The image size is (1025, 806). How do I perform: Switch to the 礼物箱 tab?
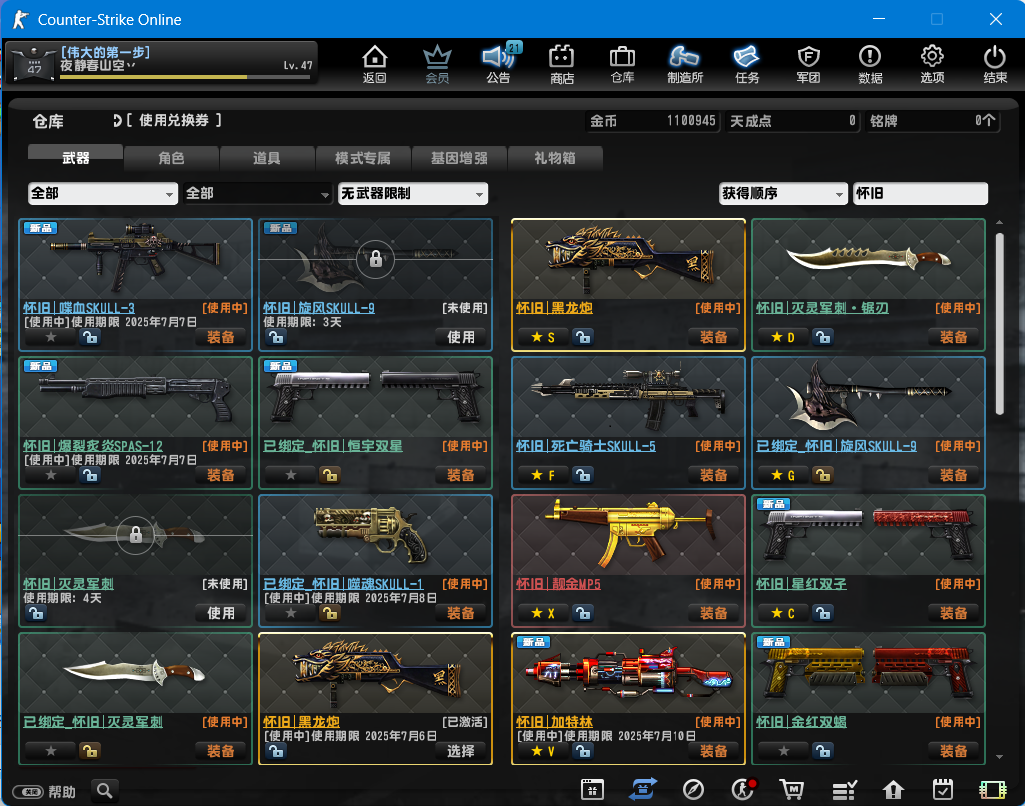click(554, 158)
